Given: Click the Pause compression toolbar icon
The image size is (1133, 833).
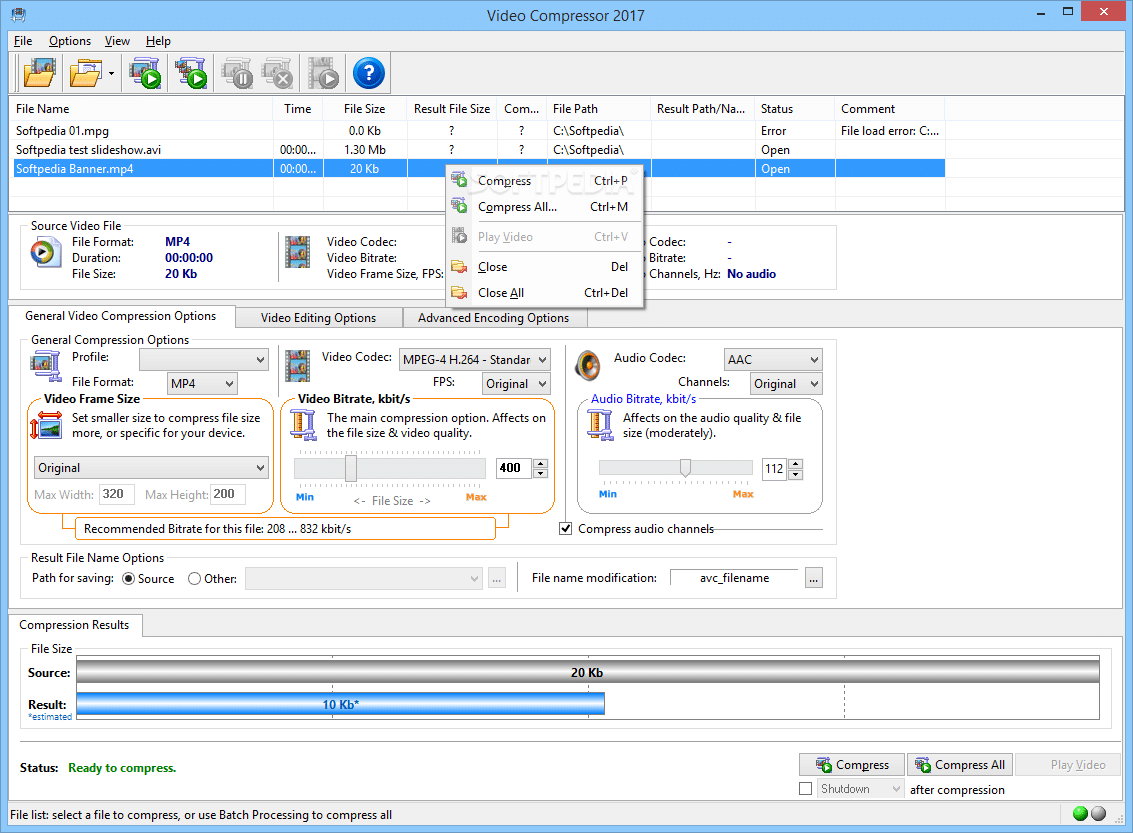Looking at the screenshot, I should pos(237,73).
